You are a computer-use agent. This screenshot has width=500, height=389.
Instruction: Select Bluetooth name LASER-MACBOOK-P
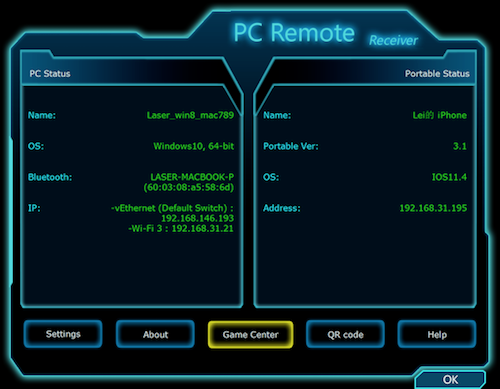pos(192,177)
